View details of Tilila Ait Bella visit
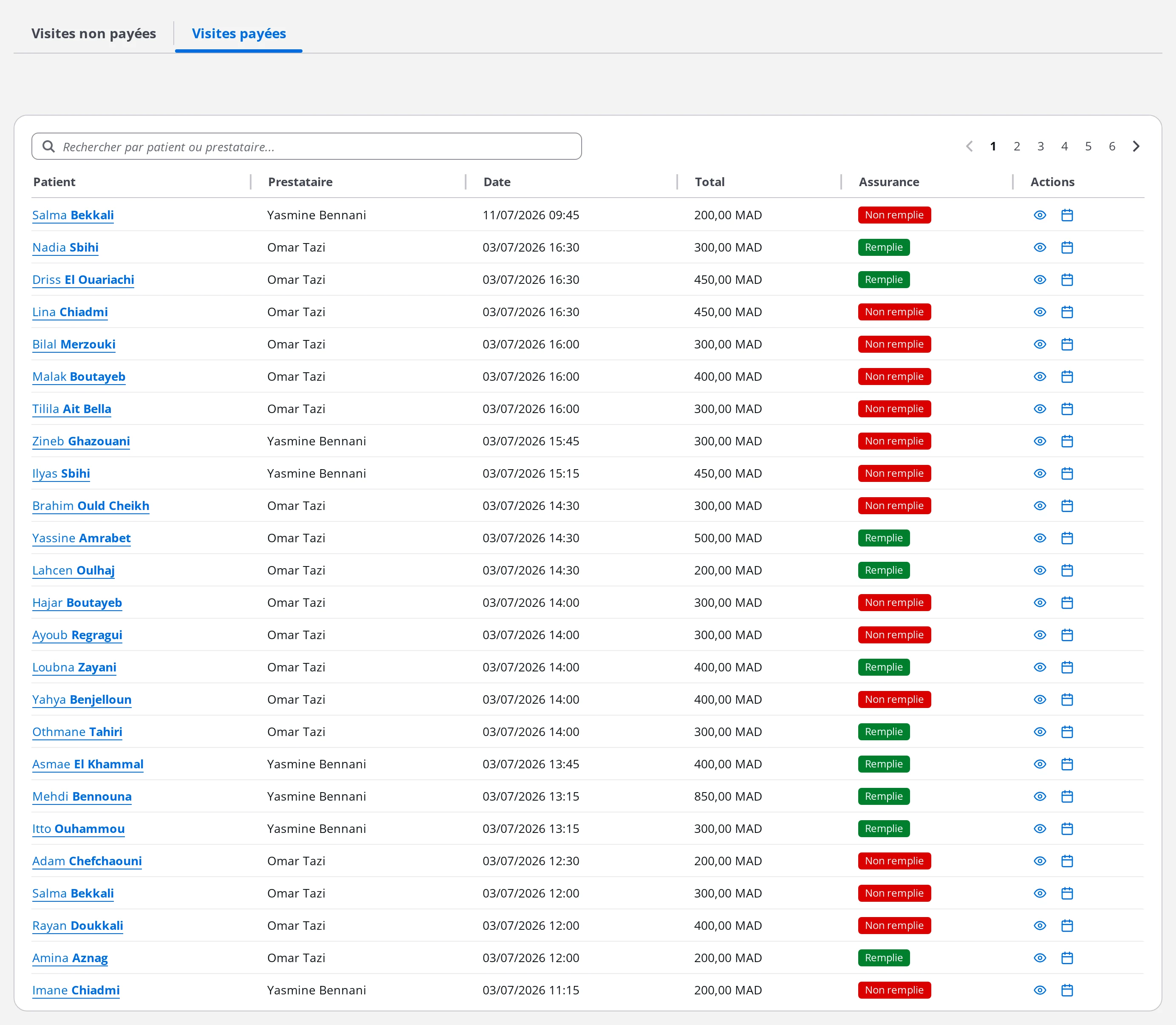Image resolution: width=1176 pixels, height=1025 pixels. click(x=1040, y=409)
